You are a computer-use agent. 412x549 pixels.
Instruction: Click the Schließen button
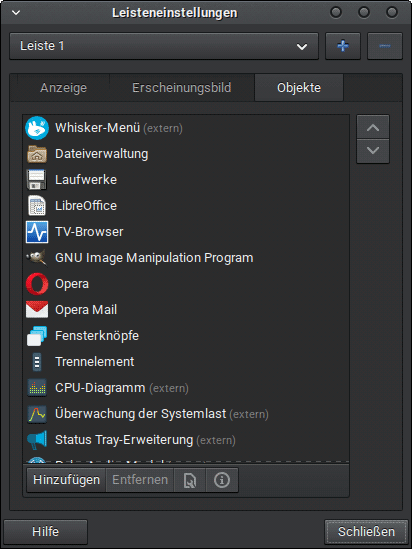366,532
